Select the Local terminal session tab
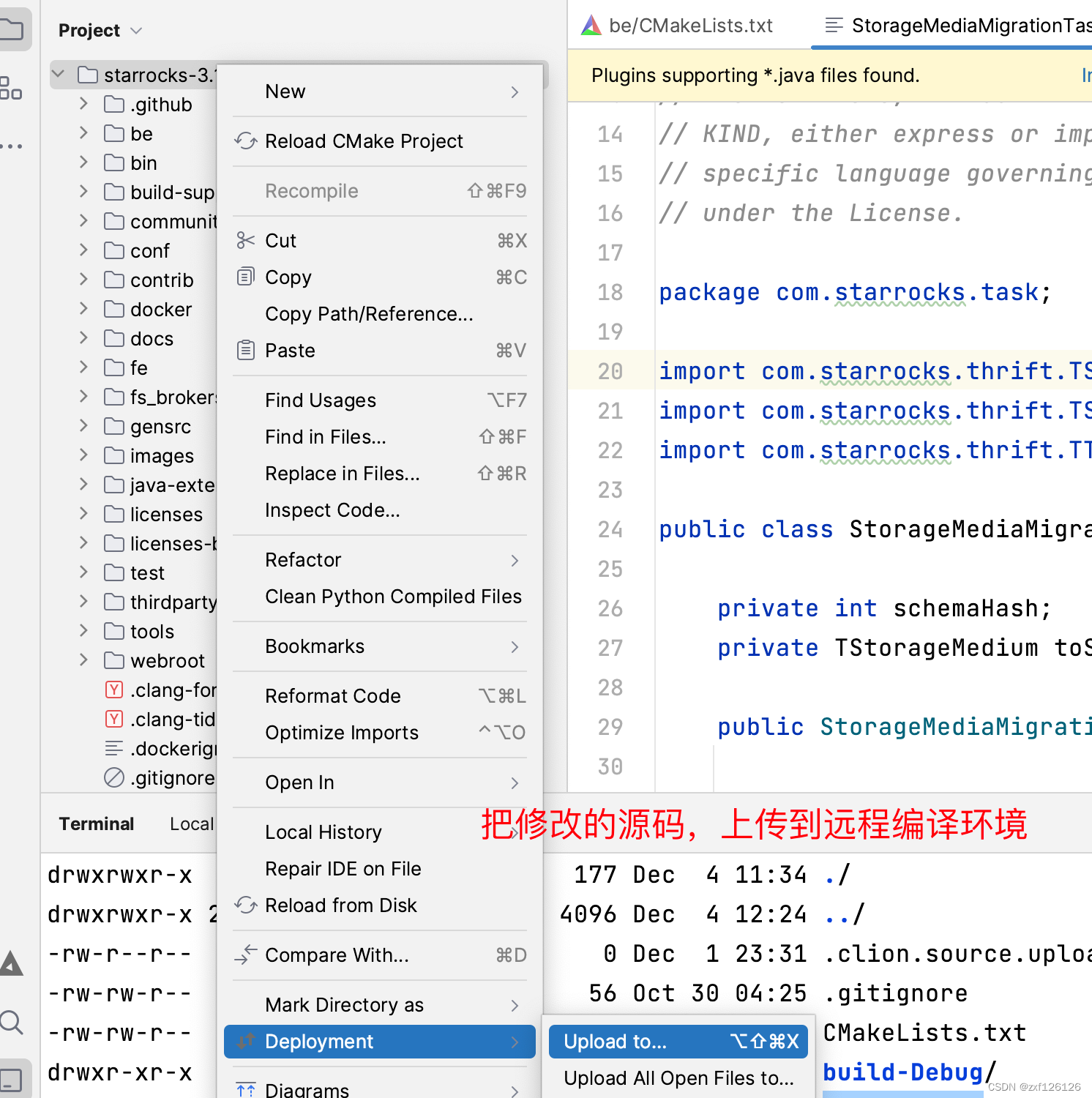 (192, 823)
